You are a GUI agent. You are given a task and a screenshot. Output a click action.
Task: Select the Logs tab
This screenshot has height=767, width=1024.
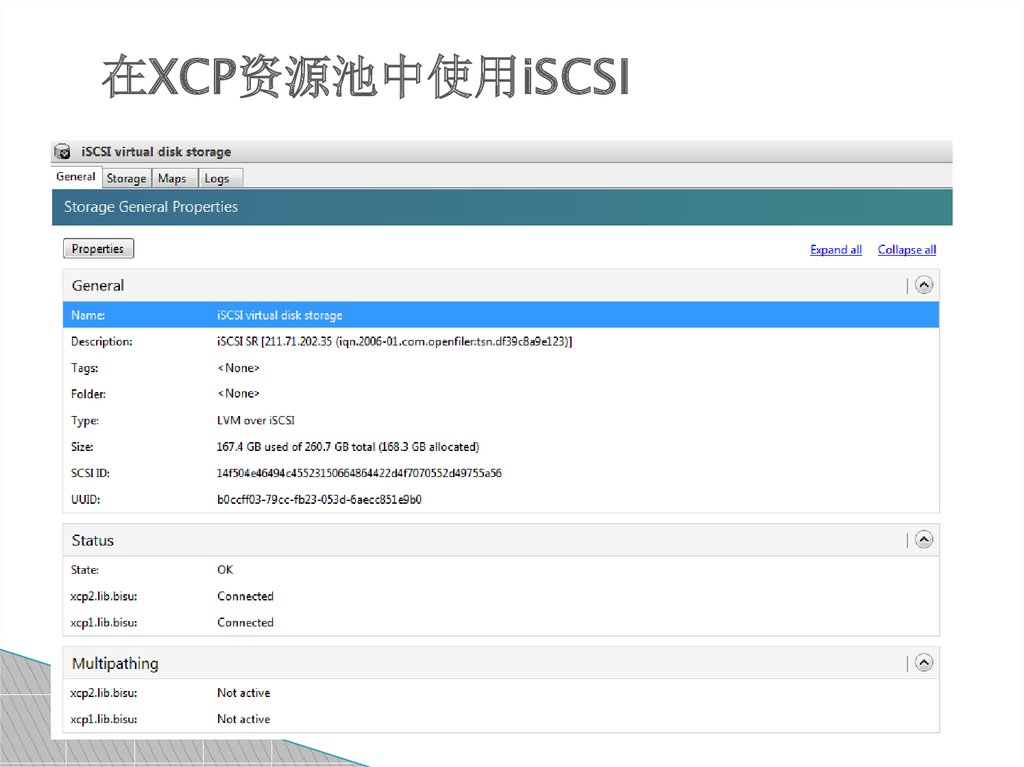217,178
